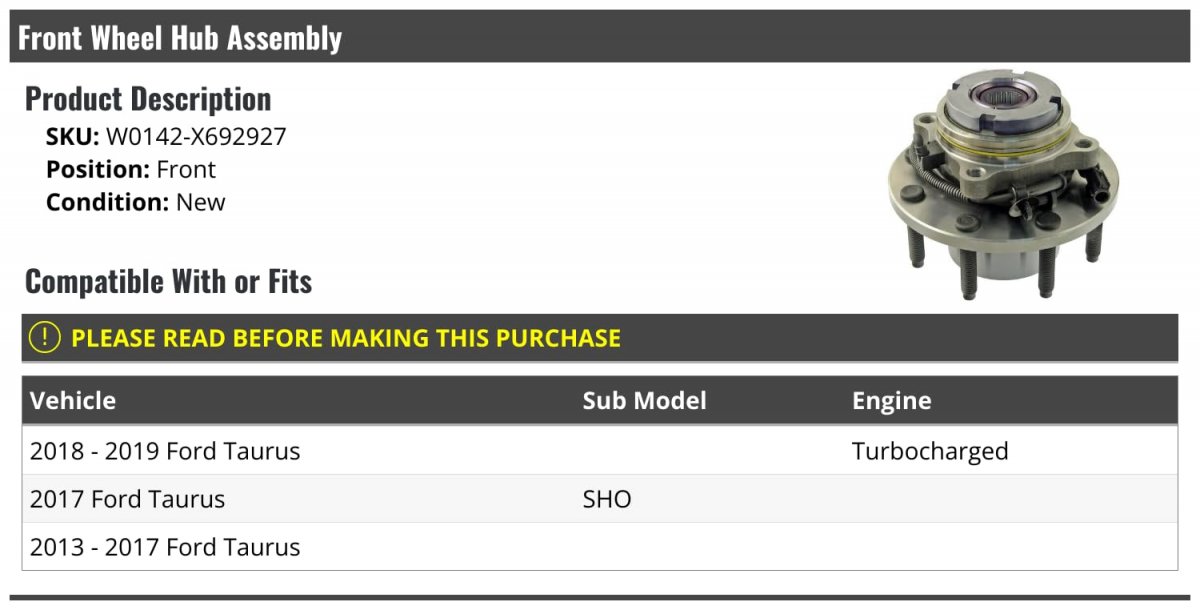Image resolution: width=1200 pixels, height=610 pixels.
Task: Click the Position label text
Action: tap(97, 170)
